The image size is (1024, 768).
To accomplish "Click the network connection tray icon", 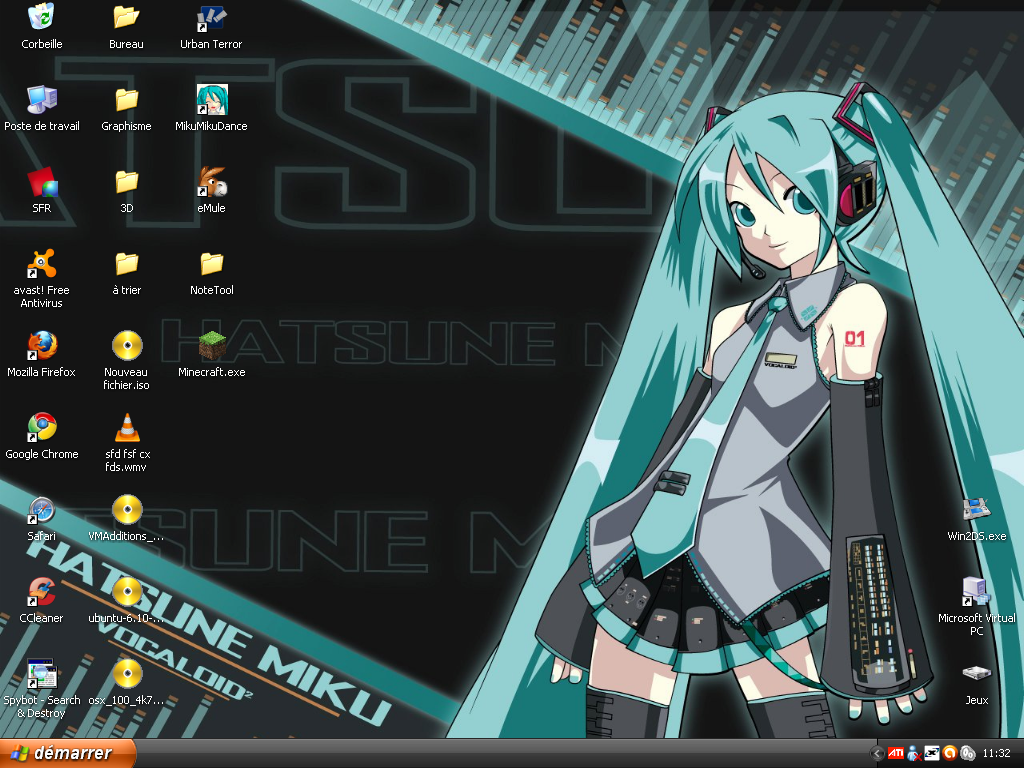I will [x=932, y=754].
